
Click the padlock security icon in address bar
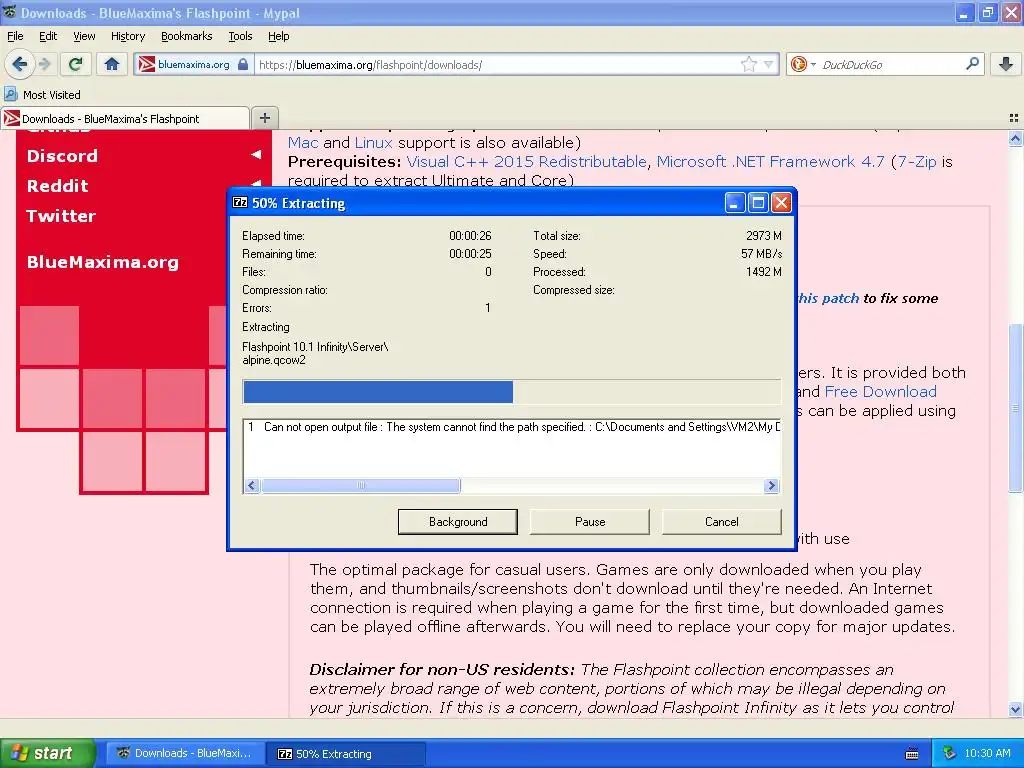click(x=243, y=64)
